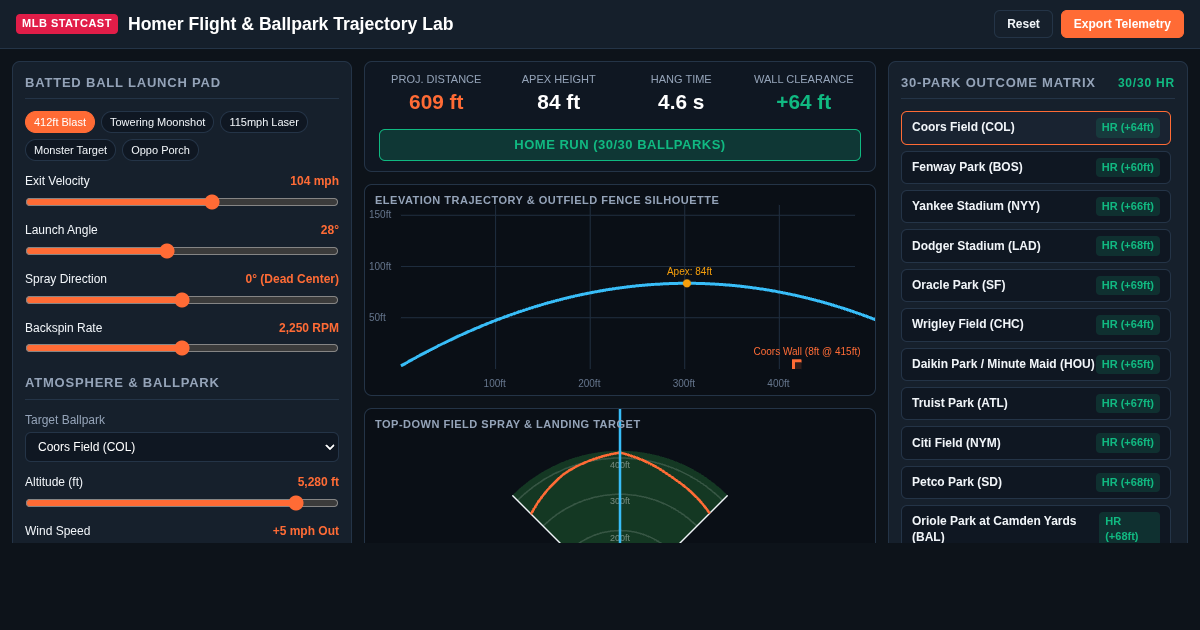Select Daikin Park / Minute Maid (HOU) row
Image resolution: width=1200 pixels, height=630 pixels.
(1036, 364)
